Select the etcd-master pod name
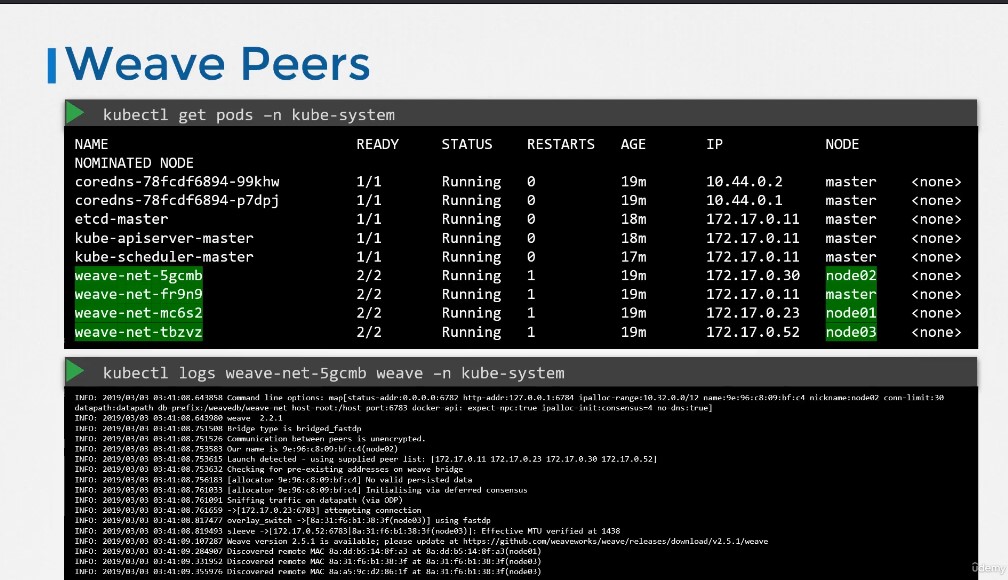Screen dimensions: 1008x580 (121, 219)
